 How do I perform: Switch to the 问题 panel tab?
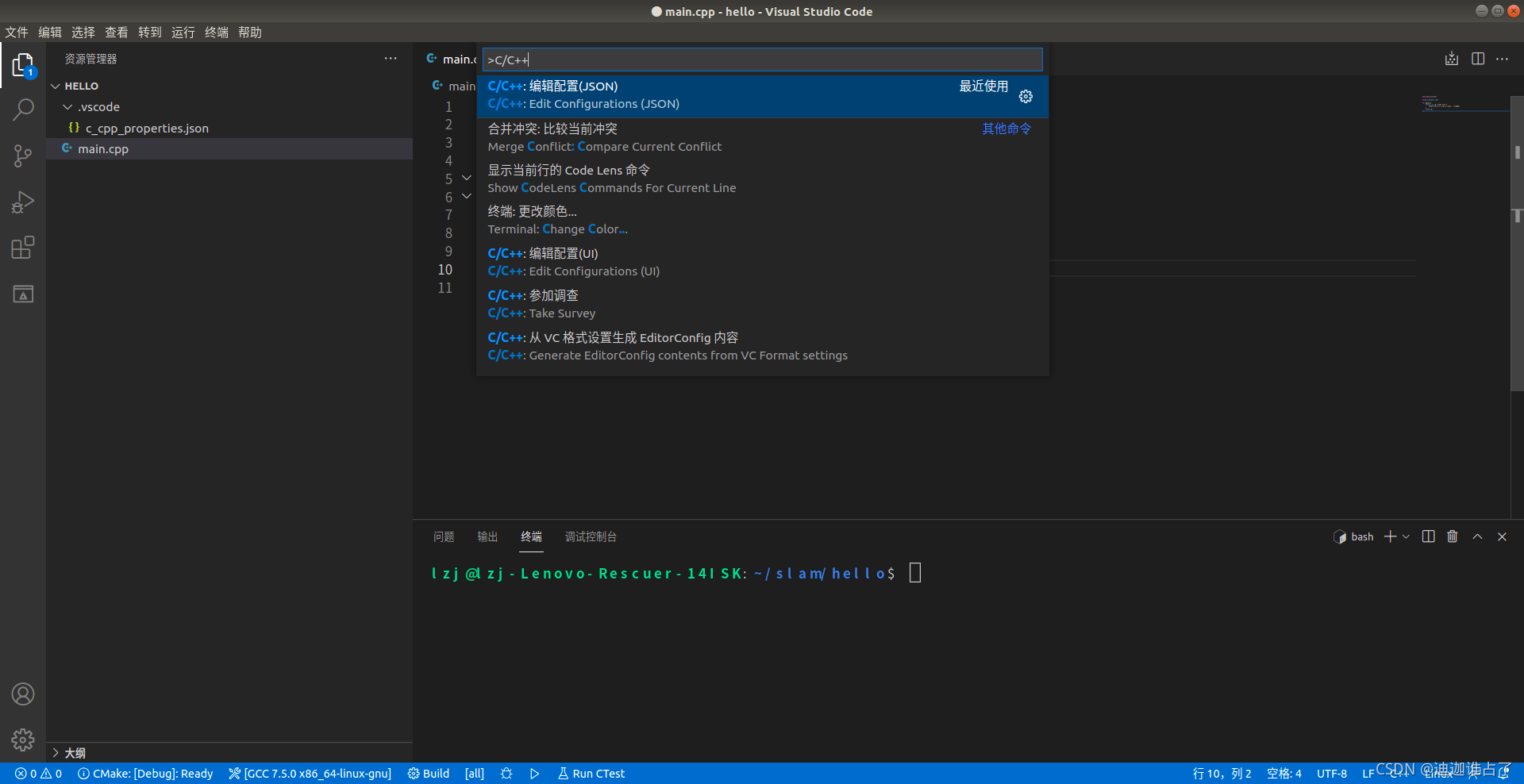click(x=444, y=537)
